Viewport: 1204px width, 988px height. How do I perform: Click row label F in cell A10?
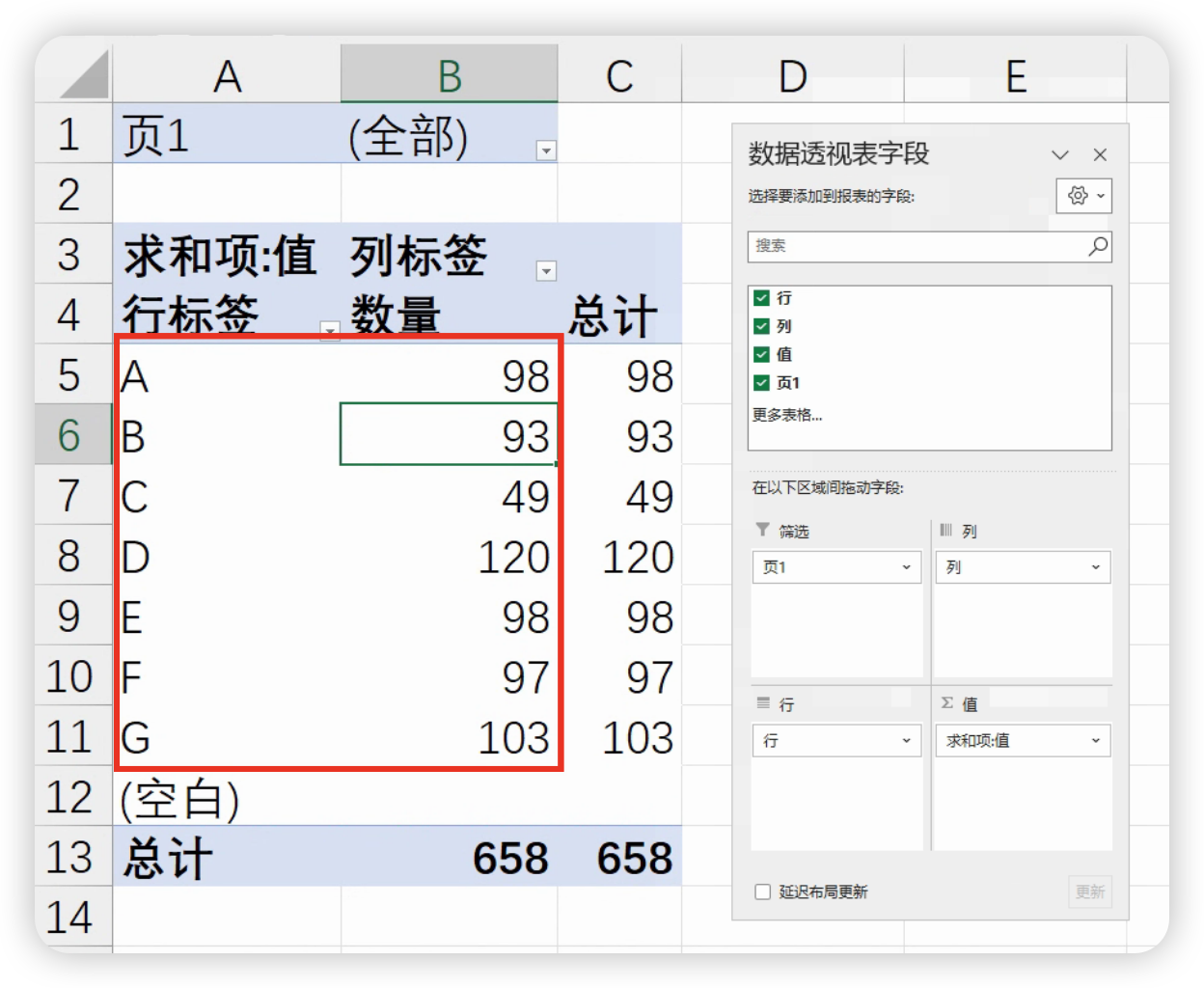(x=227, y=676)
